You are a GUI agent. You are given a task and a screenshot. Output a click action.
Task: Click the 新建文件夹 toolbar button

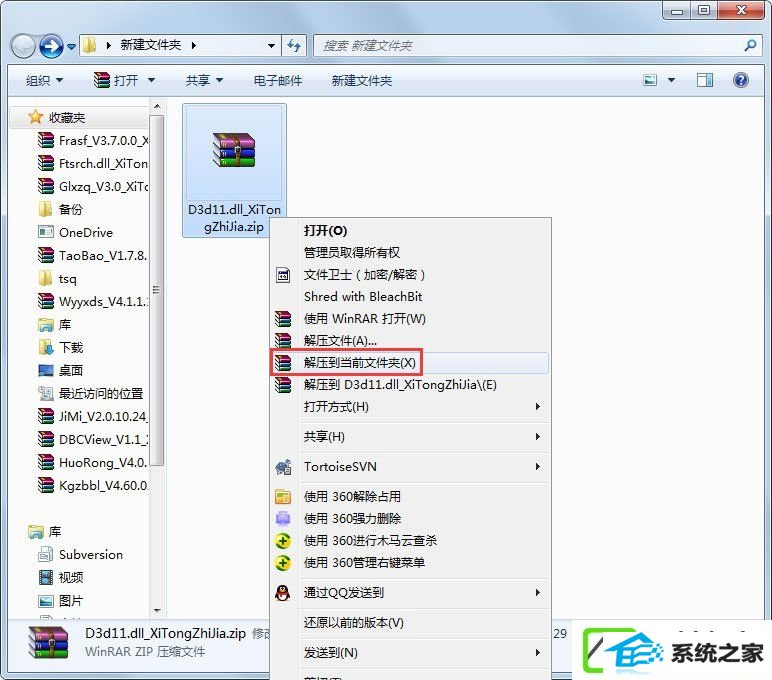[362, 80]
